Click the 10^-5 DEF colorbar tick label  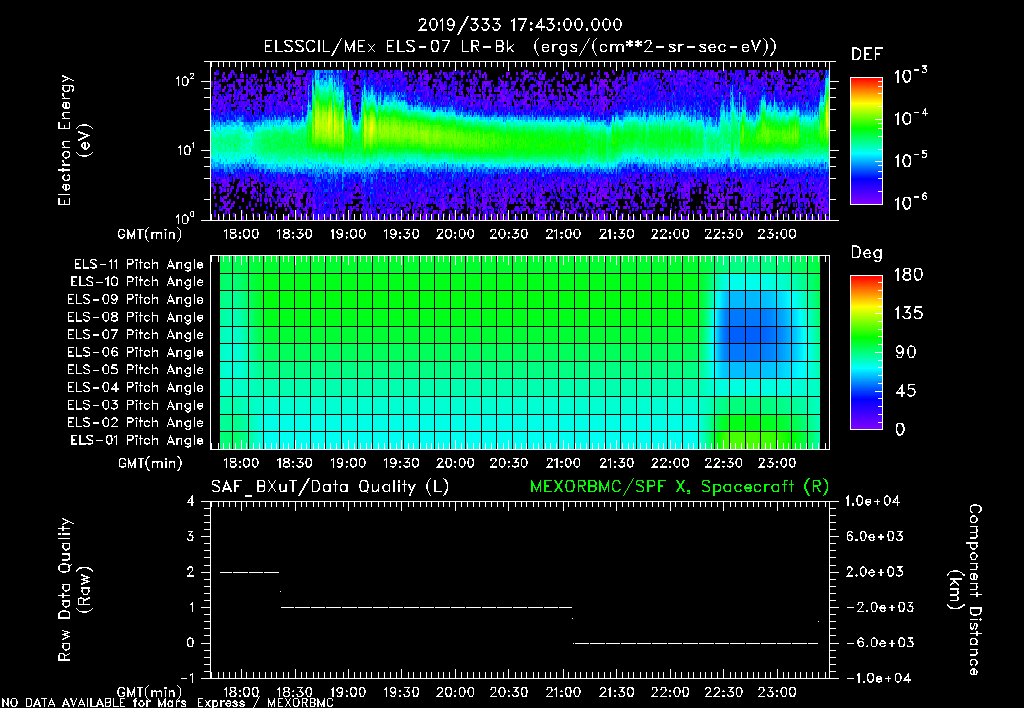(911, 159)
